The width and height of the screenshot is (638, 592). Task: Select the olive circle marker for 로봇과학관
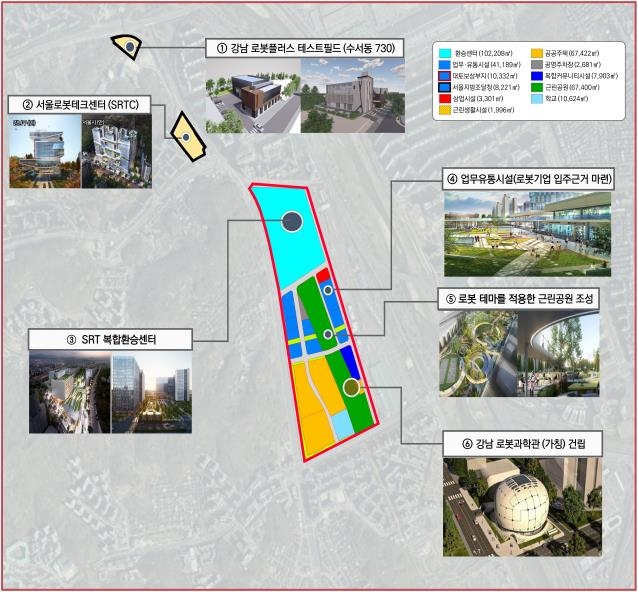[351, 387]
